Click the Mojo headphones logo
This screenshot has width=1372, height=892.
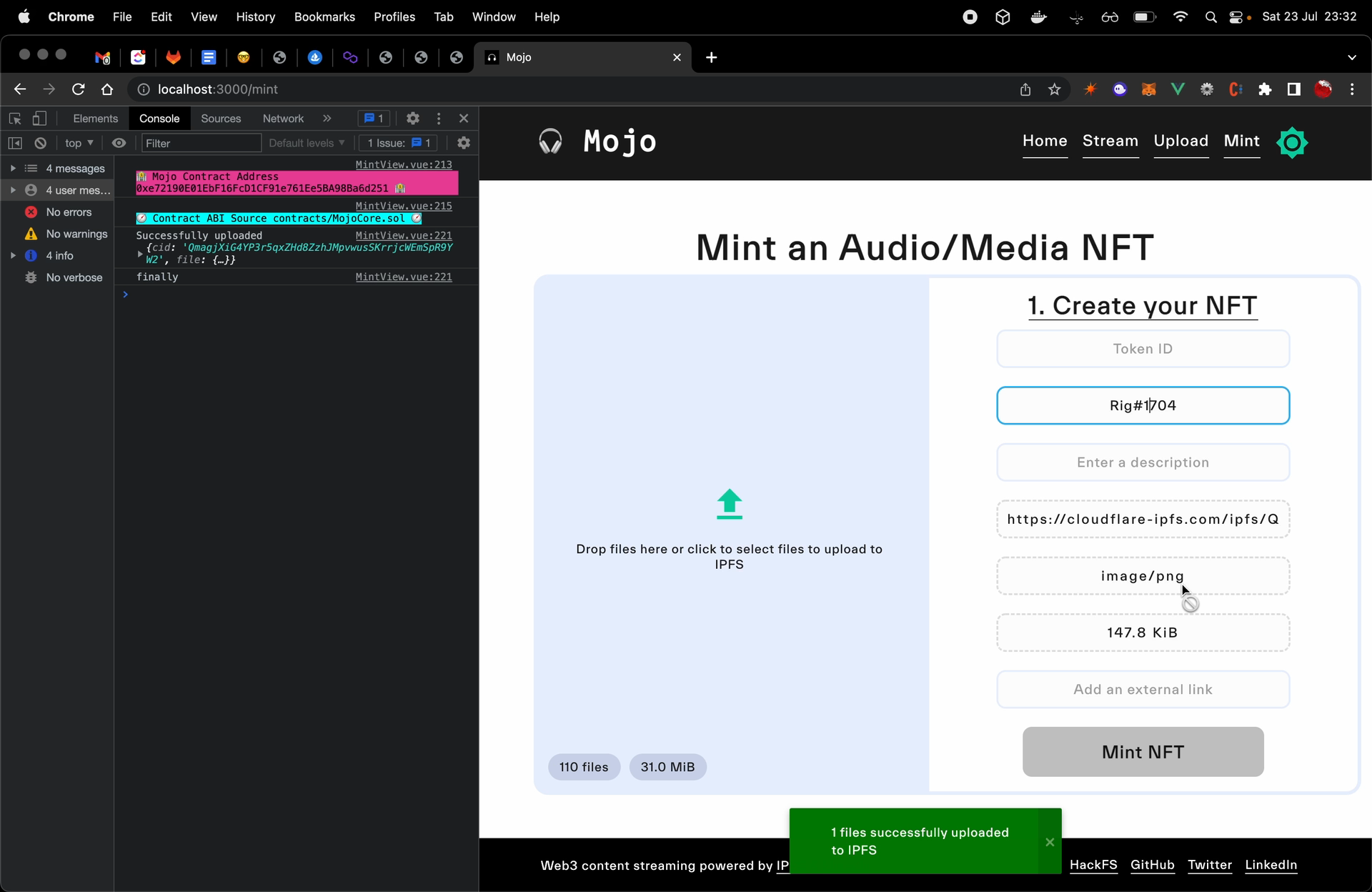click(550, 142)
